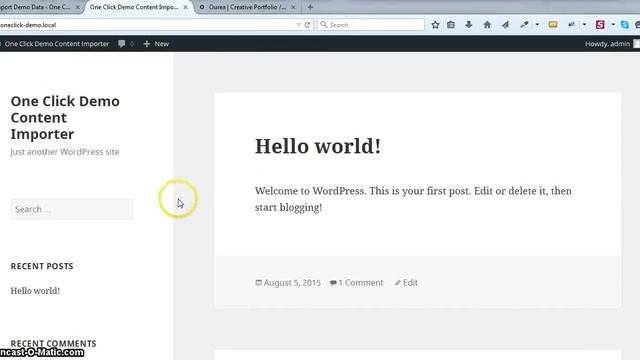This screenshot has width=640, height=360.
Task: Open the dropdown arrow beside the three-arrow extension icon
Action: click(x=584, y=25)
